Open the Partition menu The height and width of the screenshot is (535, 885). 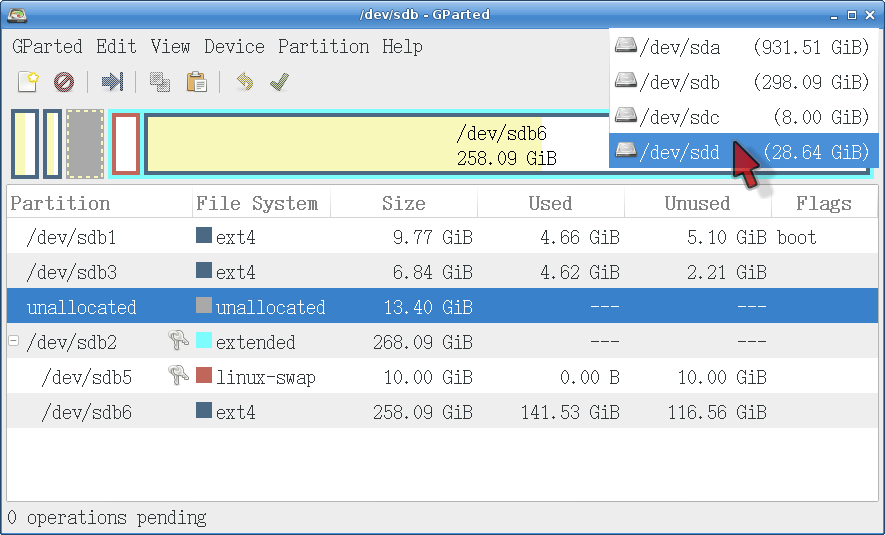point(323,47)
